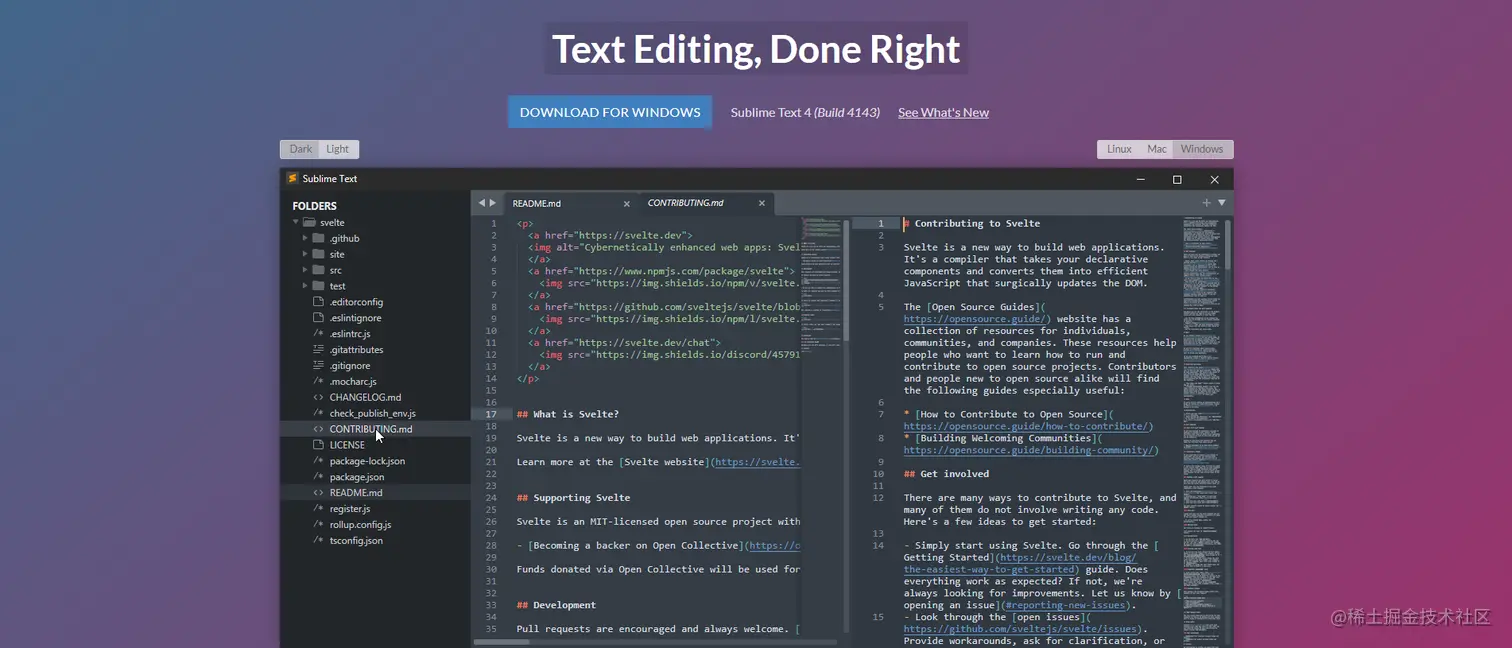Switch to the CONTRIBUTING.md tab
Screen dimensions: 1512x648
[x=705, y=203]
